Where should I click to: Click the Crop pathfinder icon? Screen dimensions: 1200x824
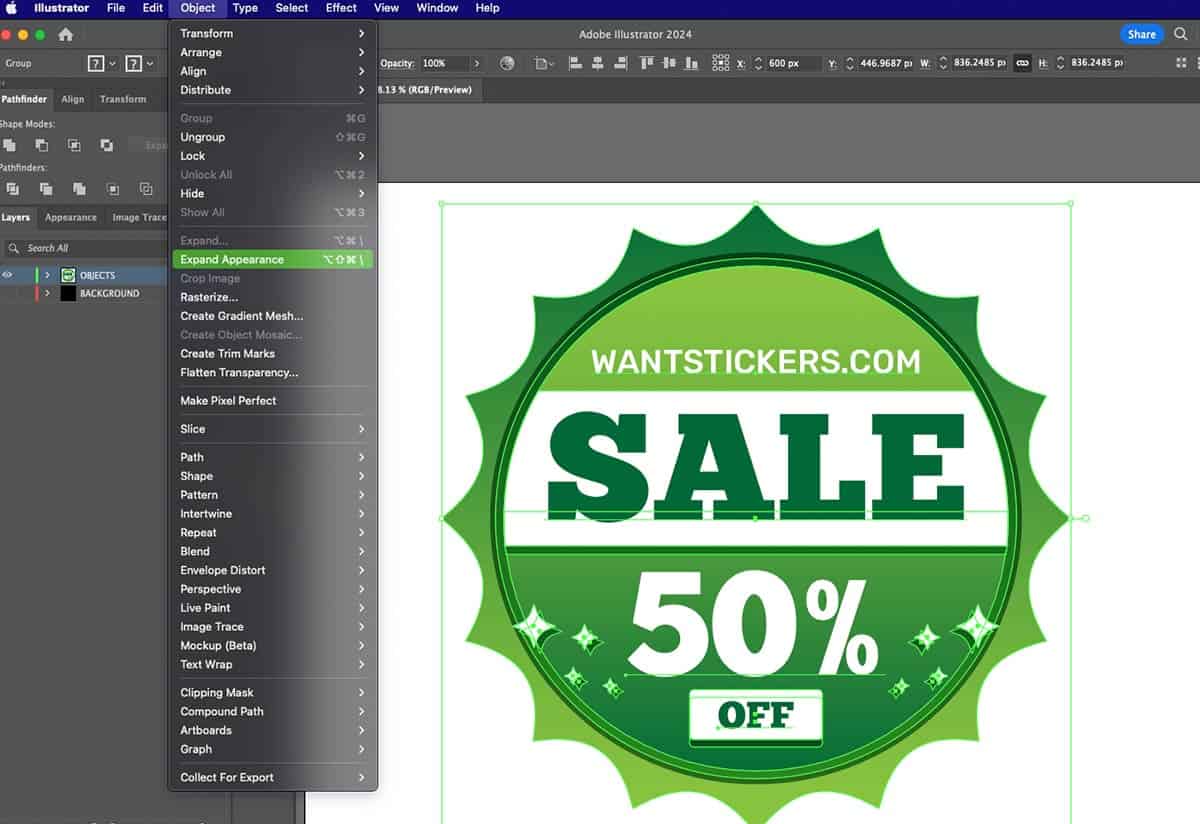click(113, 189)
